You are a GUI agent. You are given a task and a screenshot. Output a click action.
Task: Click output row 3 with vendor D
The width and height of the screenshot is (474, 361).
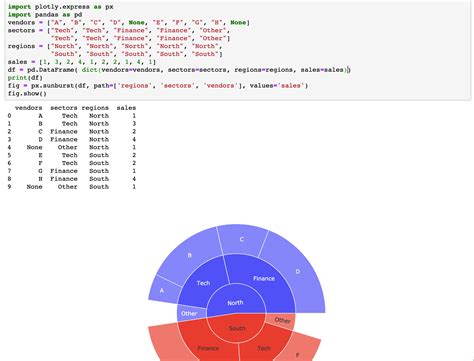pos(72,139)
